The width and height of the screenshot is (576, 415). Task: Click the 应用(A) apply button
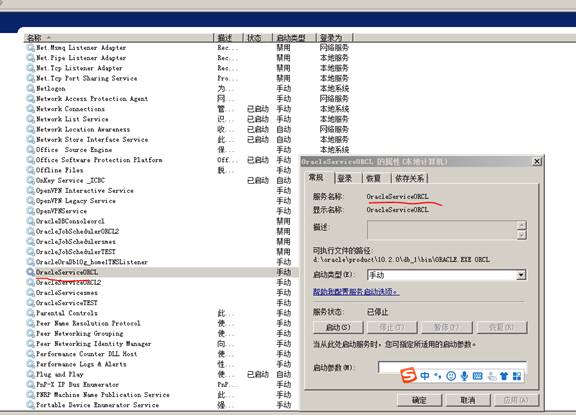(x=516, y=400)
